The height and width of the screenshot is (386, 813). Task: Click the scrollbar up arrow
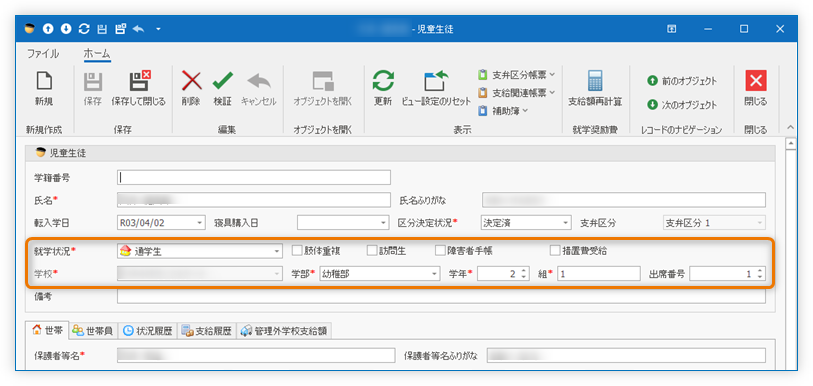(x=791, y=143)
